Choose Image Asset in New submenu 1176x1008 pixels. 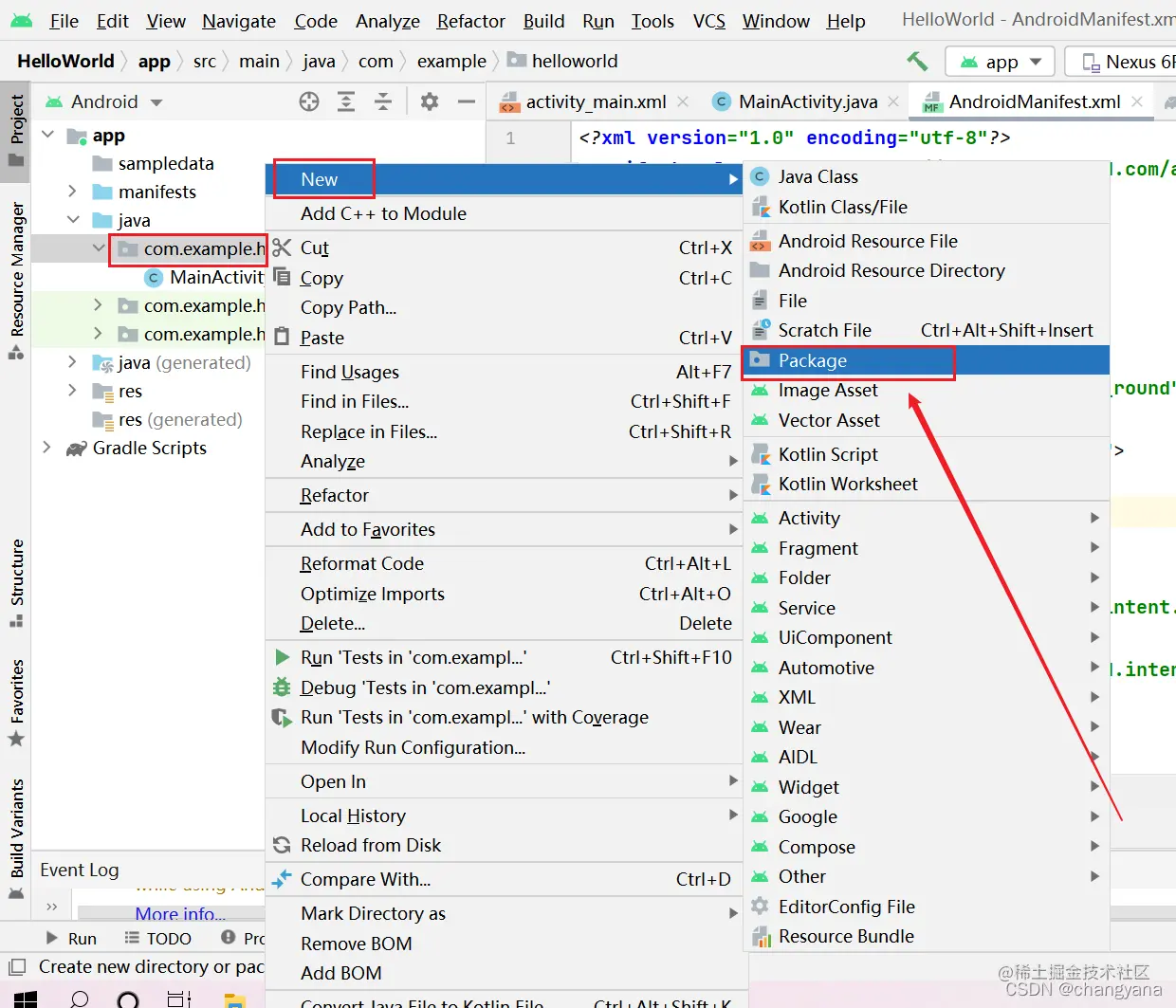point(926,390)
